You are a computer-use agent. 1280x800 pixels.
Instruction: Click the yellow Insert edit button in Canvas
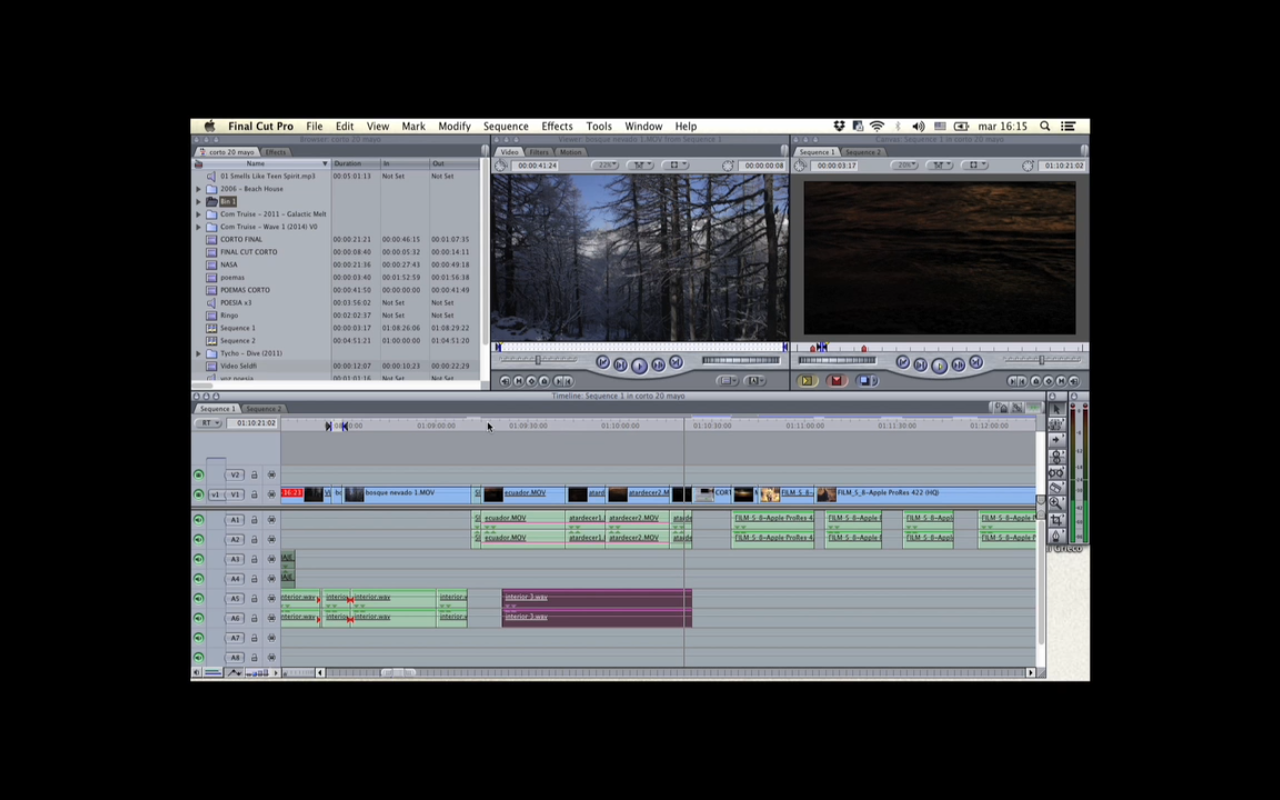pos(807,381)
